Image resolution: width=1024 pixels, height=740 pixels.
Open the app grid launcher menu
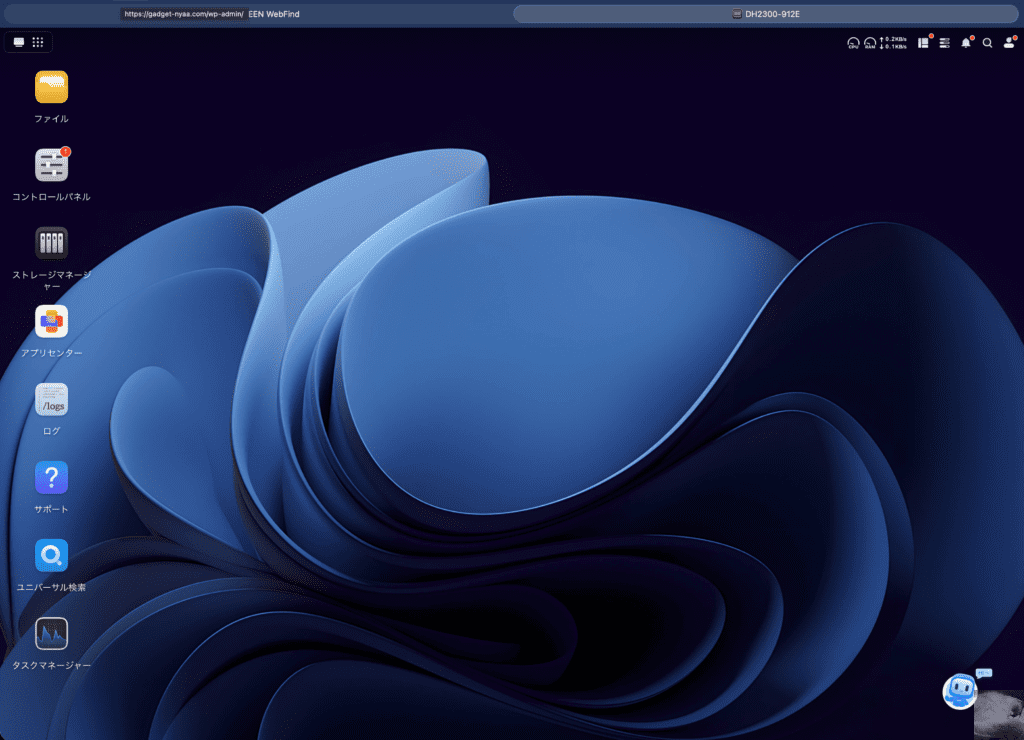[x=38, y=42]
